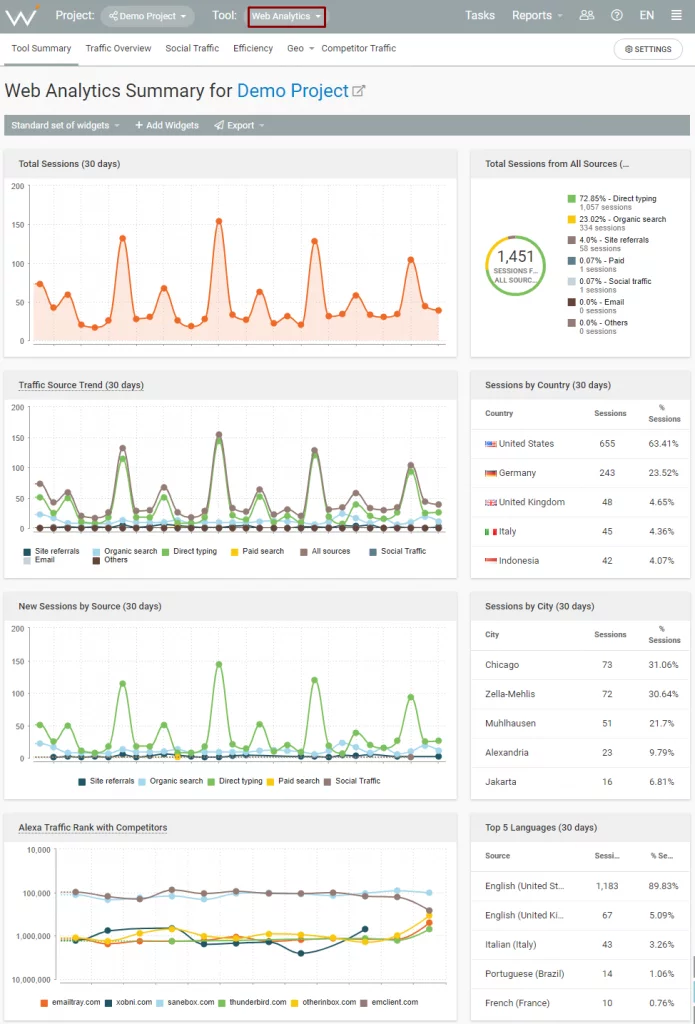
Task: Click the external link icon beside Demo Project
Action: click(359, 91)
